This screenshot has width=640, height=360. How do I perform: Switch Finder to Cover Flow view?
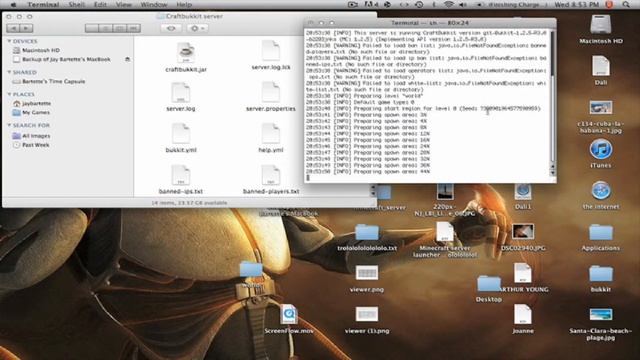pos(133,28)
